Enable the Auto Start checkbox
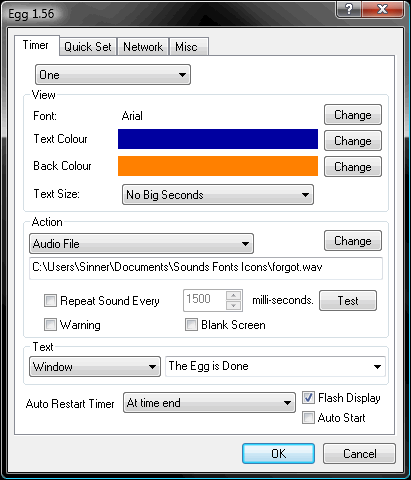This screenshot has height=480, width=411. click(x=308, y=417)
